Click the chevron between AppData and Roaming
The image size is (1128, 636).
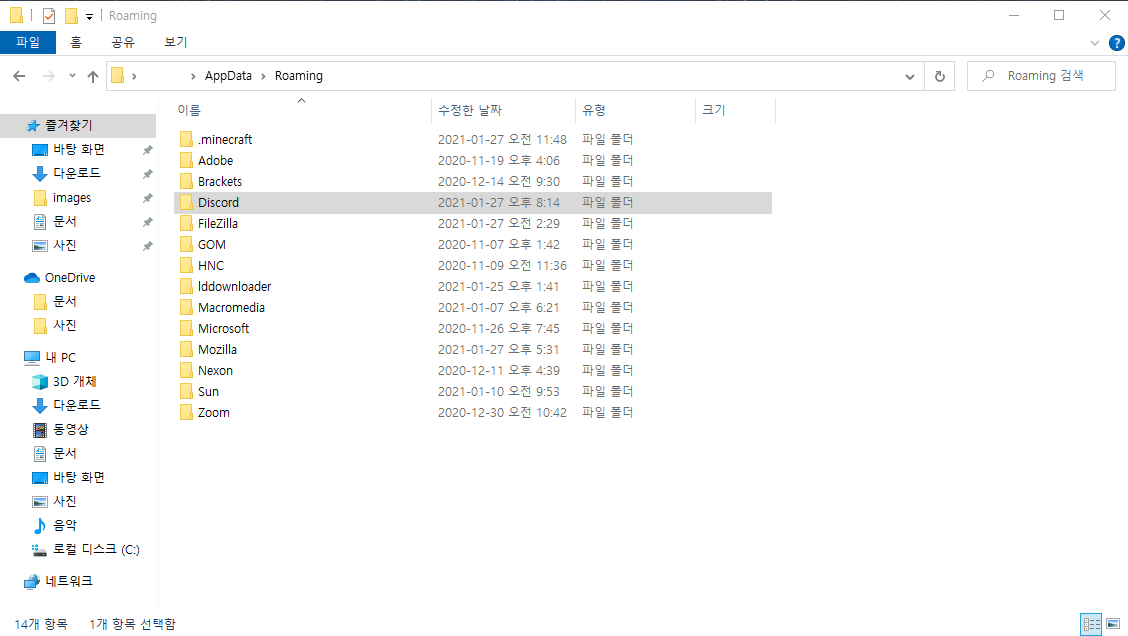pyautogui.click(x=263, y=76)
